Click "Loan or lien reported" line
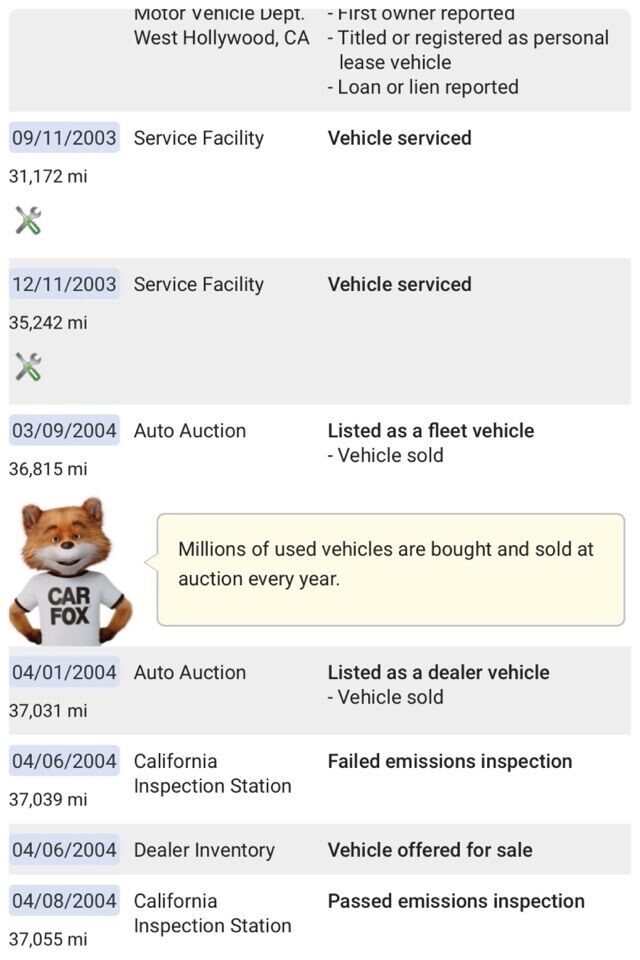 [427, 87]
